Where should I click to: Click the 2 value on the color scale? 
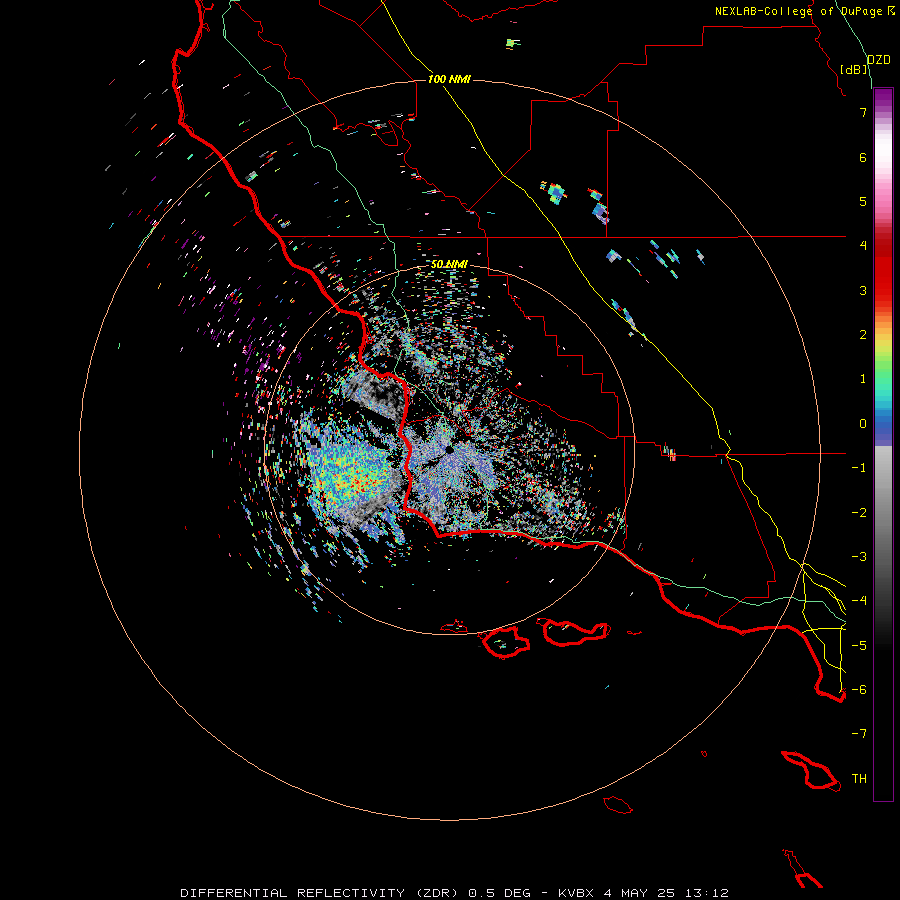pos(863,335)
